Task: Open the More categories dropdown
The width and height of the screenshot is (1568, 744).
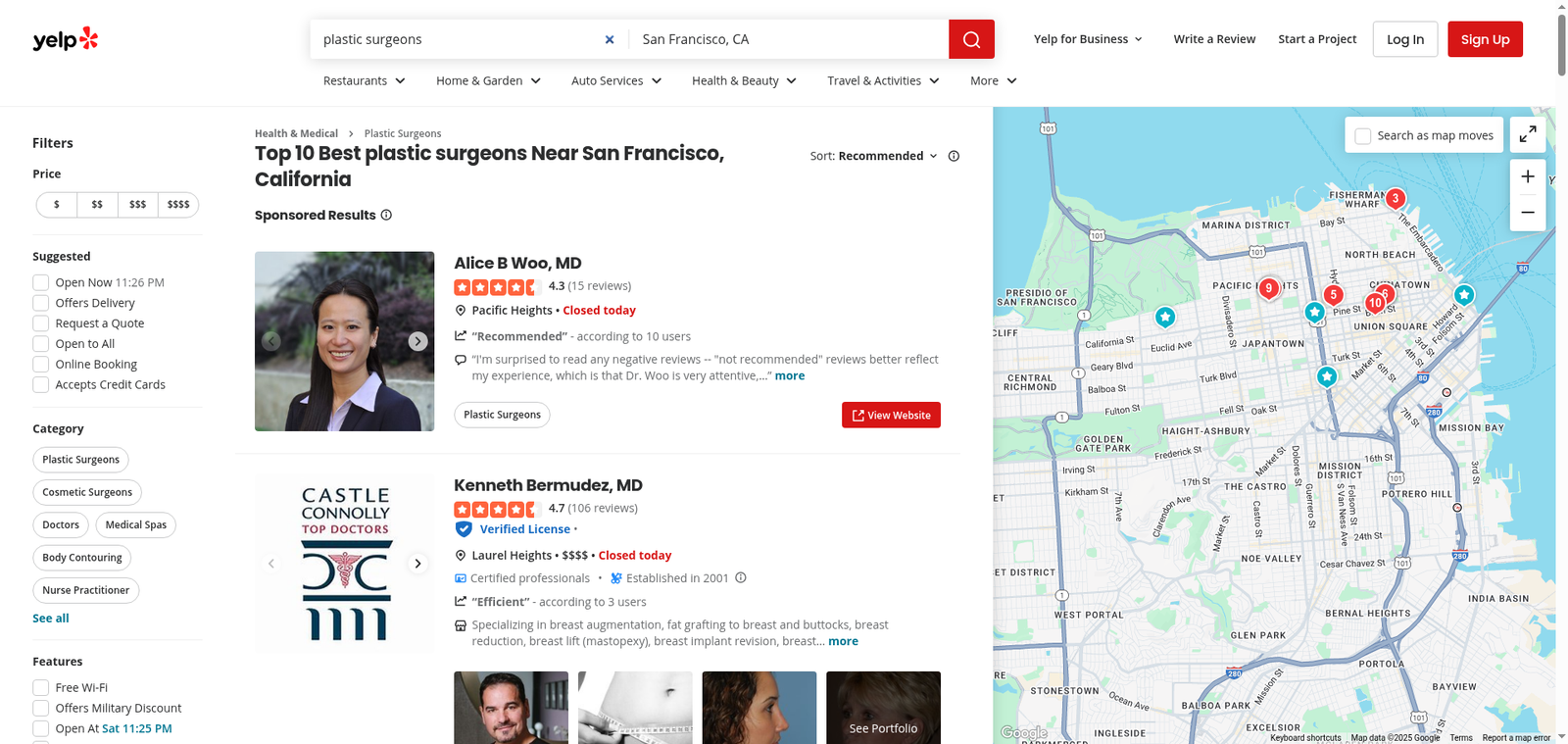Action: point(994,80)
